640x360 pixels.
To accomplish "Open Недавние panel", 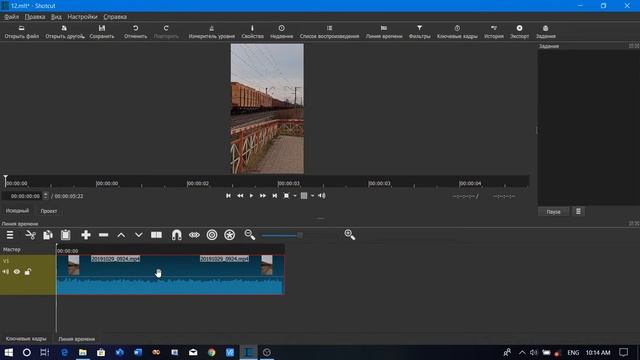I will [x=282, y=32].
